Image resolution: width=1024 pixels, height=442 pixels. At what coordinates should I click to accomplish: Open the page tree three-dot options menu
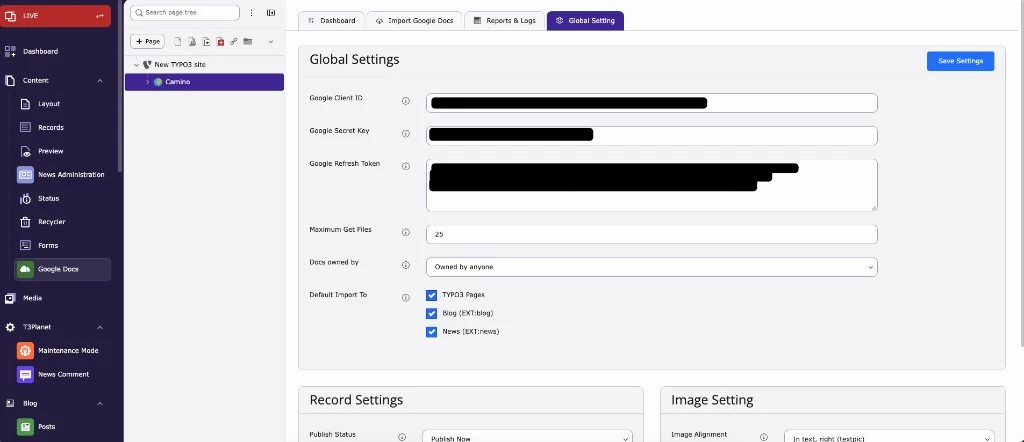252,13
